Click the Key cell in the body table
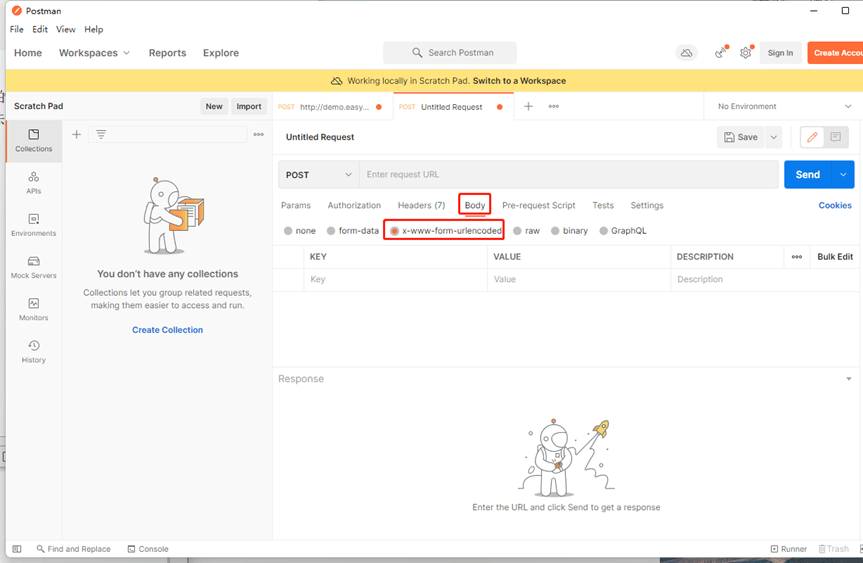This screenshot has height=563, width=863. pyautogui.click(x=395, y=280)
